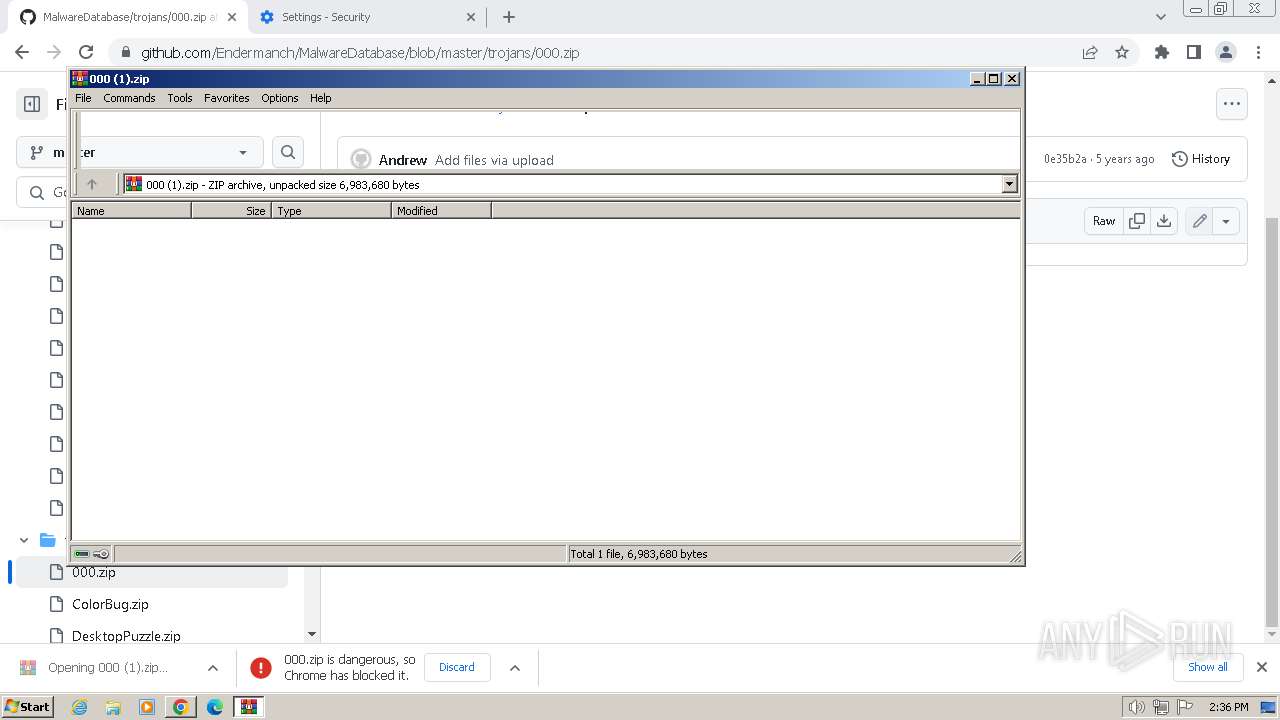Image resolution: width=1280 pixels, height=720 pixels.
Task: Open Chrome three-dot menu
Action: [x=1258, y=53]
